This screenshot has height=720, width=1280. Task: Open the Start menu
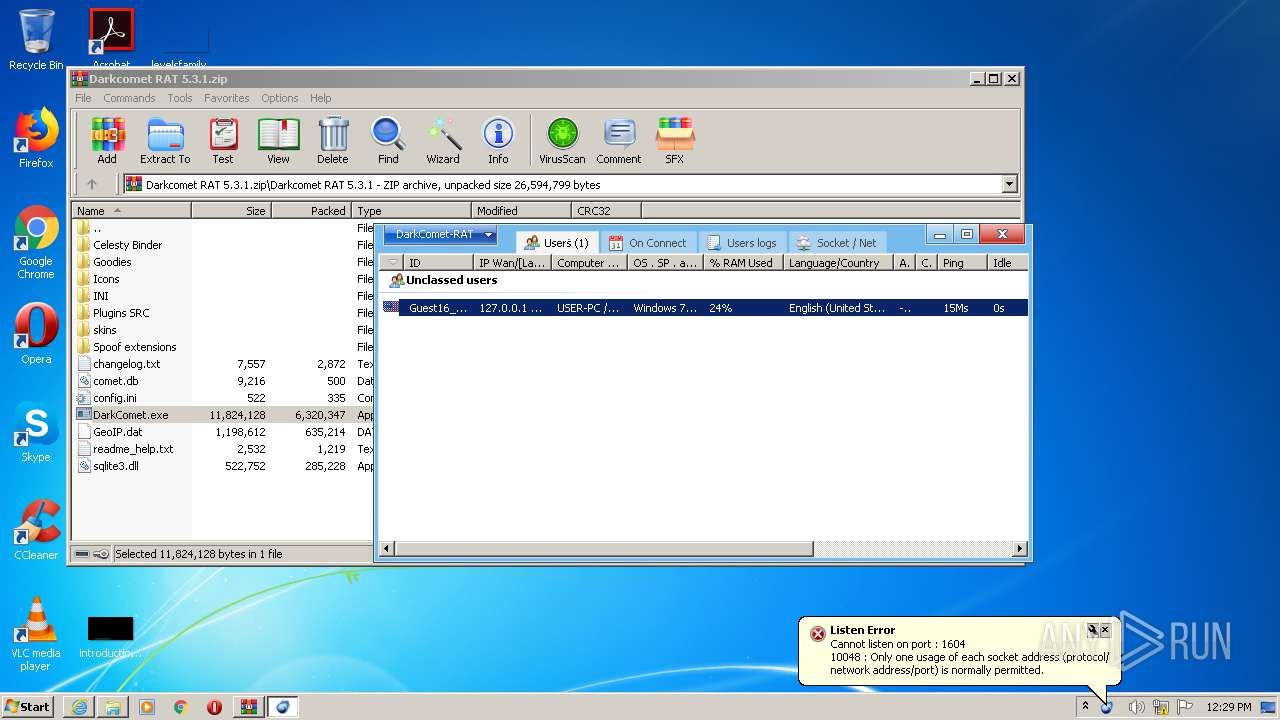(x=28, y=706)
